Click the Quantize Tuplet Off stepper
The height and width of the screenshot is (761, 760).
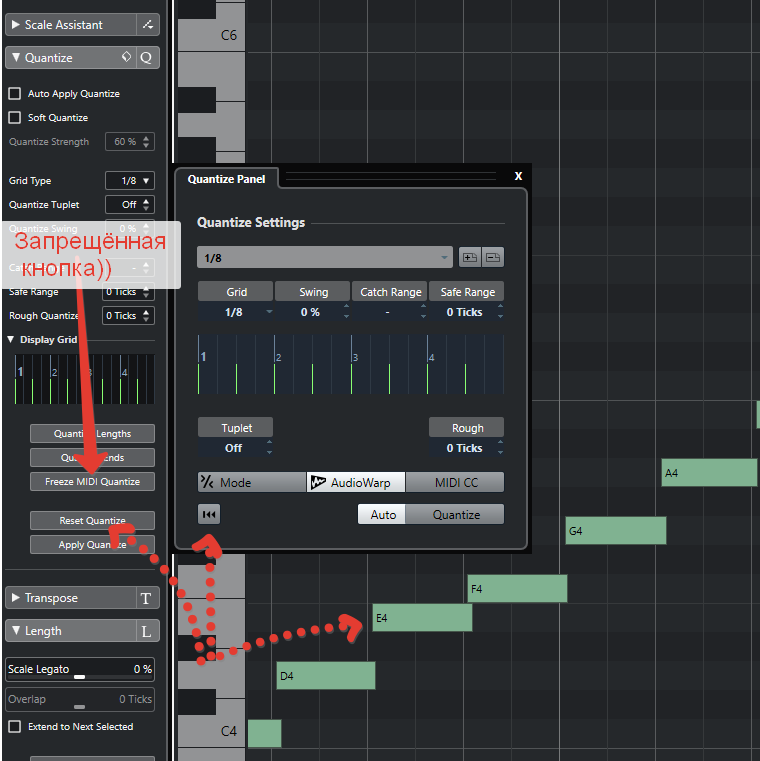(x=146, y=204)
